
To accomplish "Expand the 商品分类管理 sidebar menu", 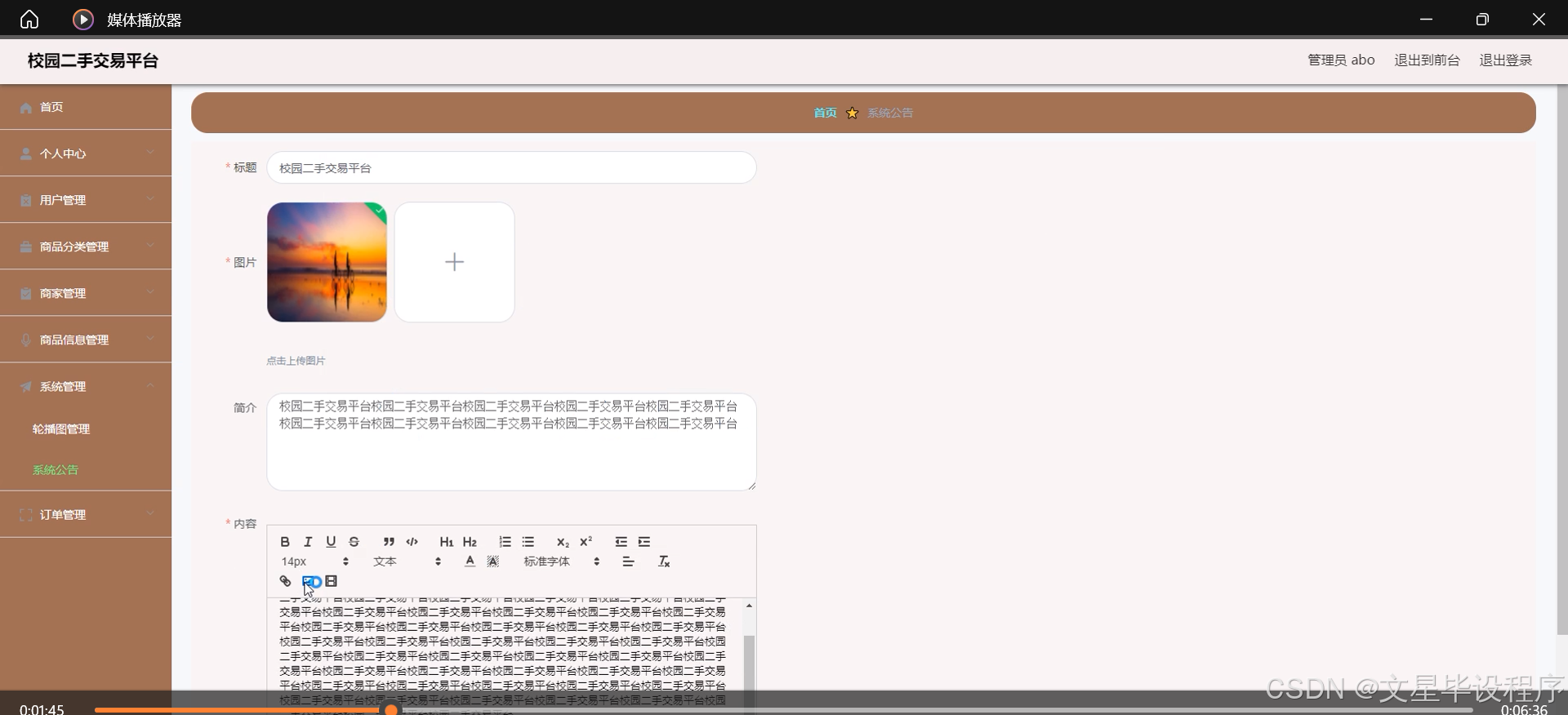I will point(86,246).
